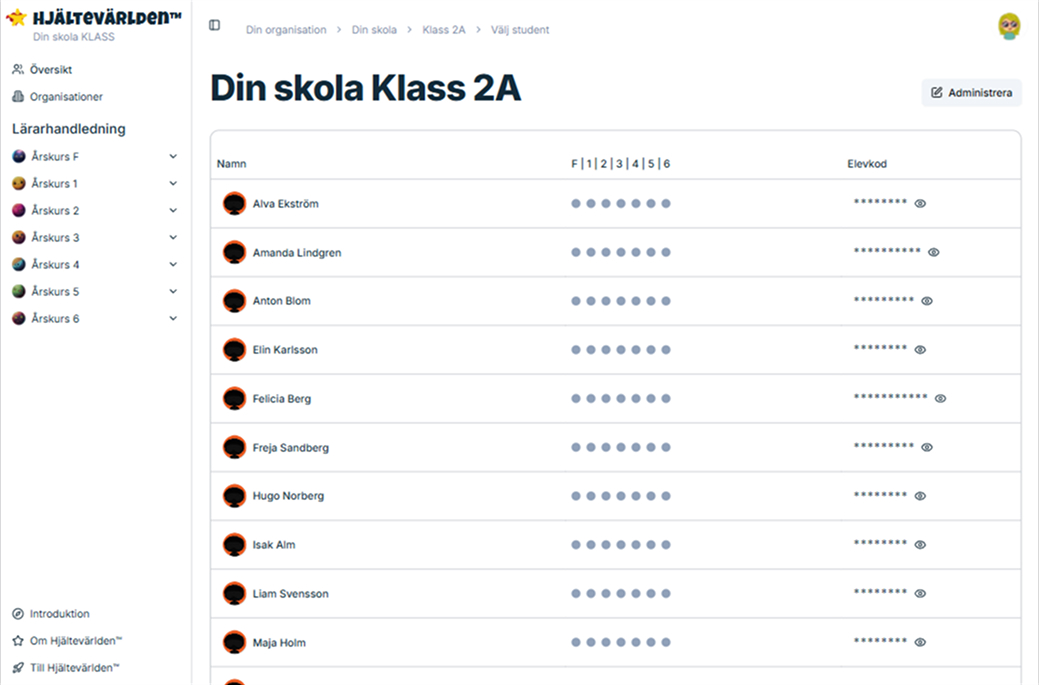Click Anton Blom's first progress dot
This screenshot has width=1039, height=685.
[x=575, y=300]
